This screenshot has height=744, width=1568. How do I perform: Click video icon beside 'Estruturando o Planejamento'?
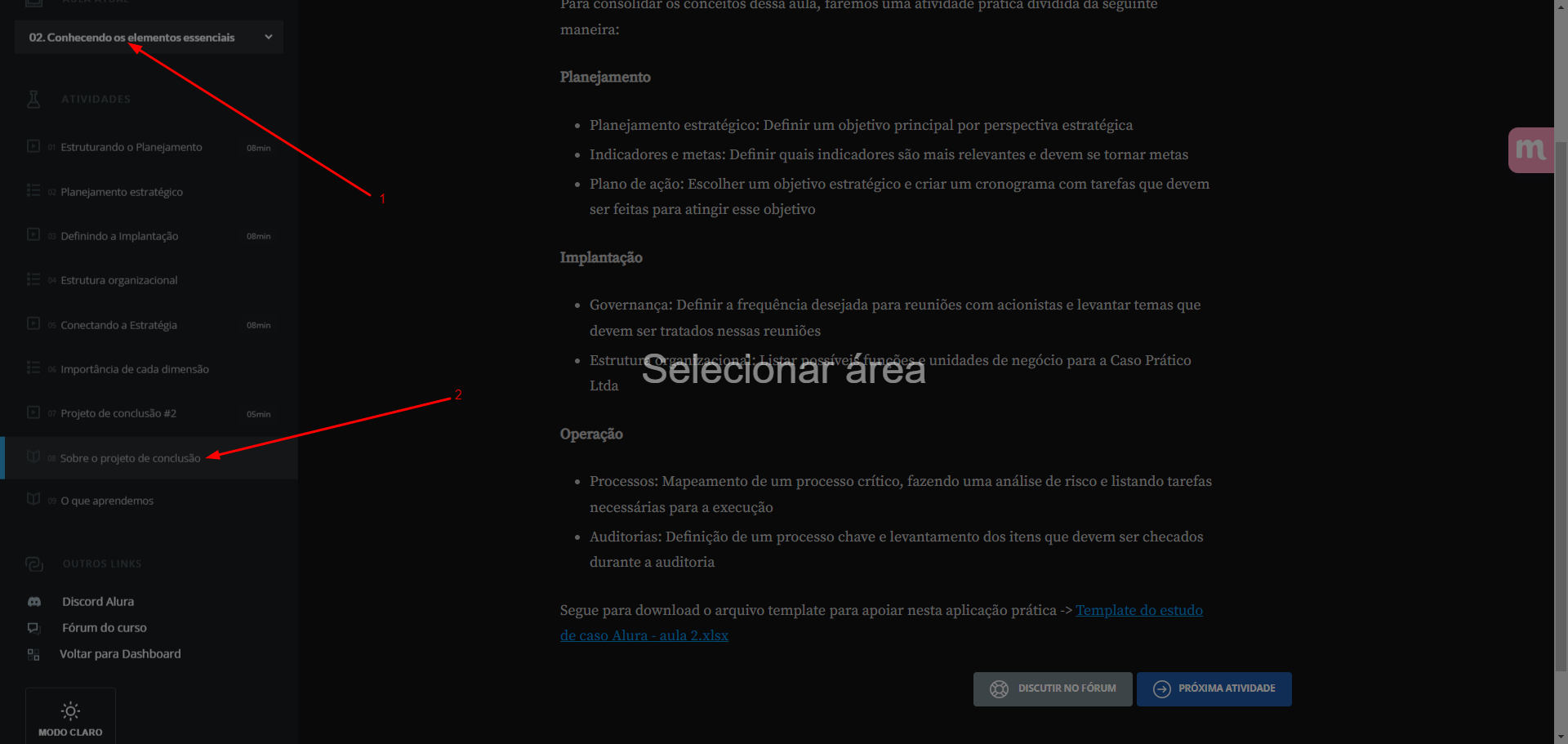pos(33,146)
